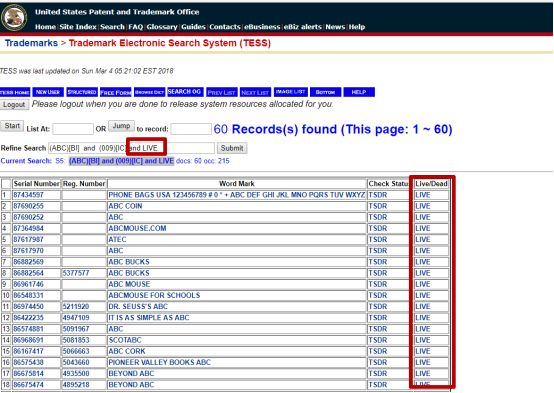Open the ABC CORK word mark
The height and width of the screenshot is (393, 554).
pyautogui.click(x=126, y=351)
